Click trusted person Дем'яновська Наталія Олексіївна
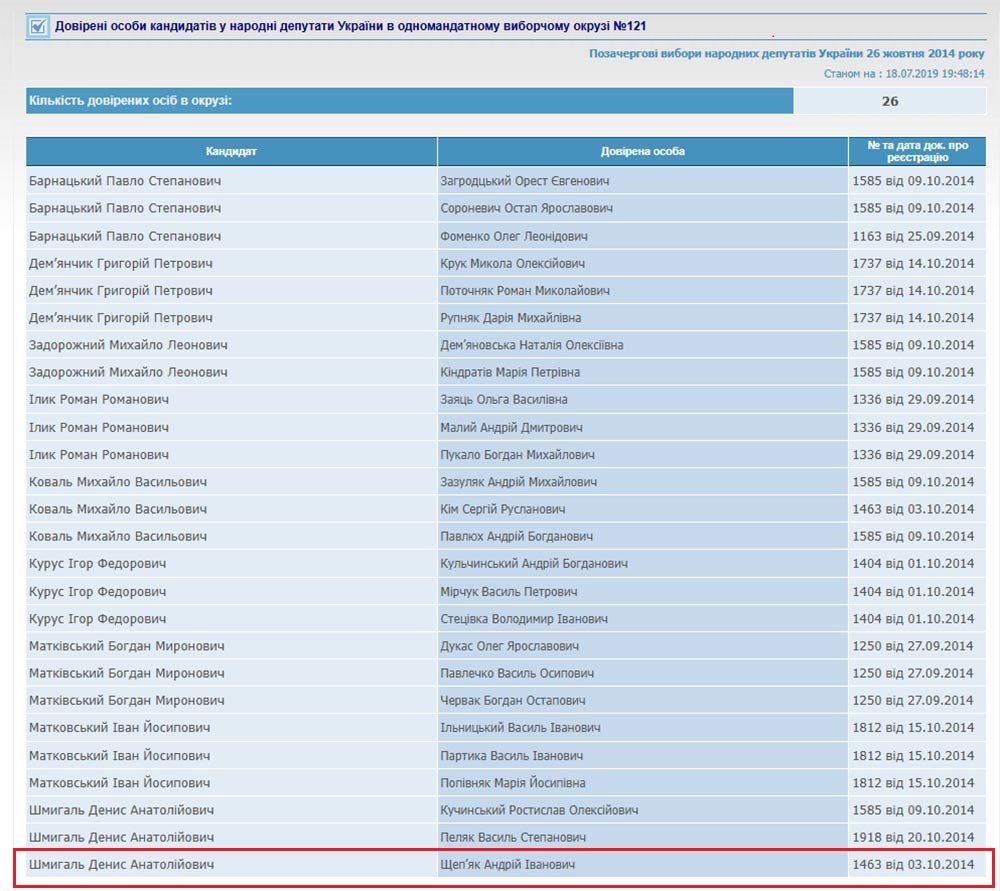This screenshot has width=1000, height=891. coord(532,345)
